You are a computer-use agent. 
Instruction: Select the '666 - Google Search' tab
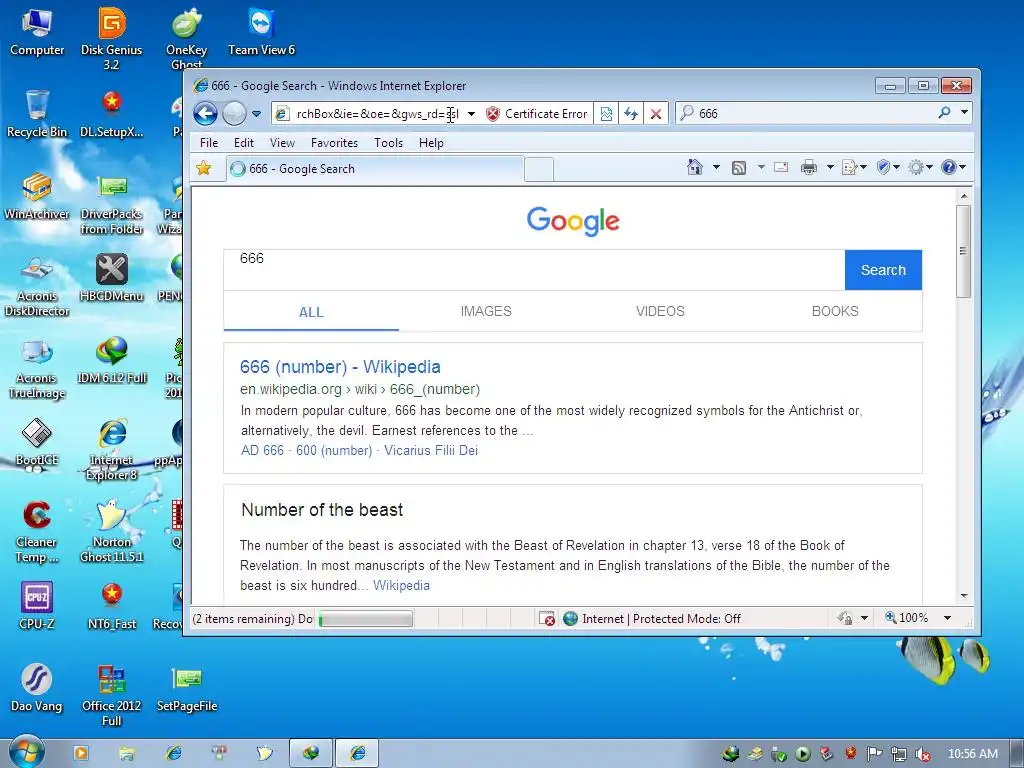(375, 168)
